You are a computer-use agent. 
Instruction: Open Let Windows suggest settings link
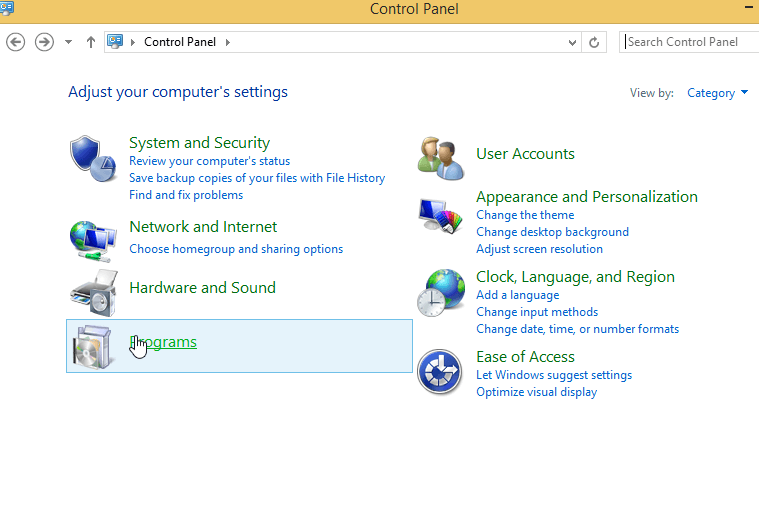554,375
